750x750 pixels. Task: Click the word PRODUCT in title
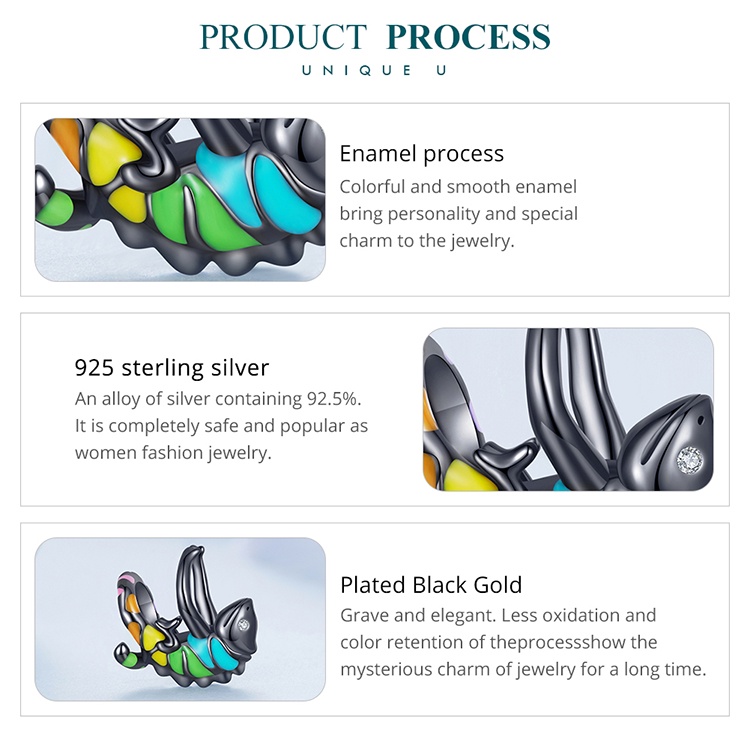pyautogui.click(x=286, y=37)
